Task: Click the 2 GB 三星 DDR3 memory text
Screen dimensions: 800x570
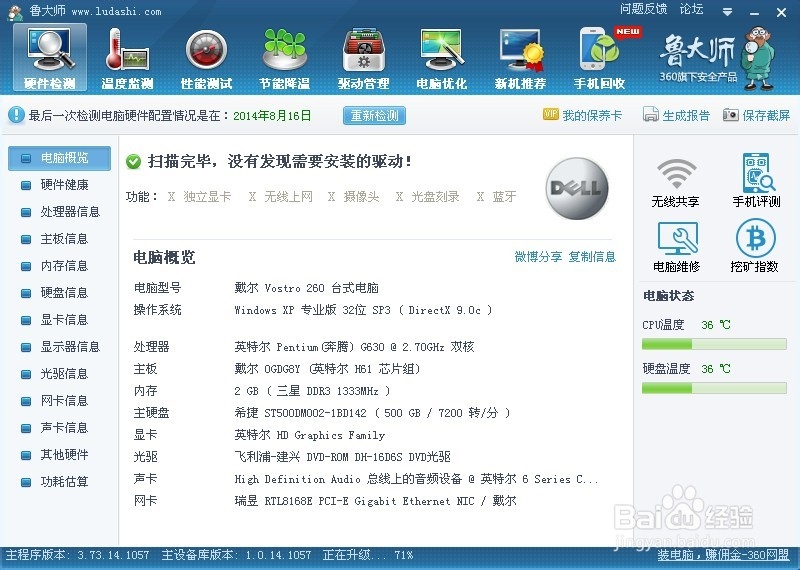Action: pyautogui.click(x=312, y=391)
